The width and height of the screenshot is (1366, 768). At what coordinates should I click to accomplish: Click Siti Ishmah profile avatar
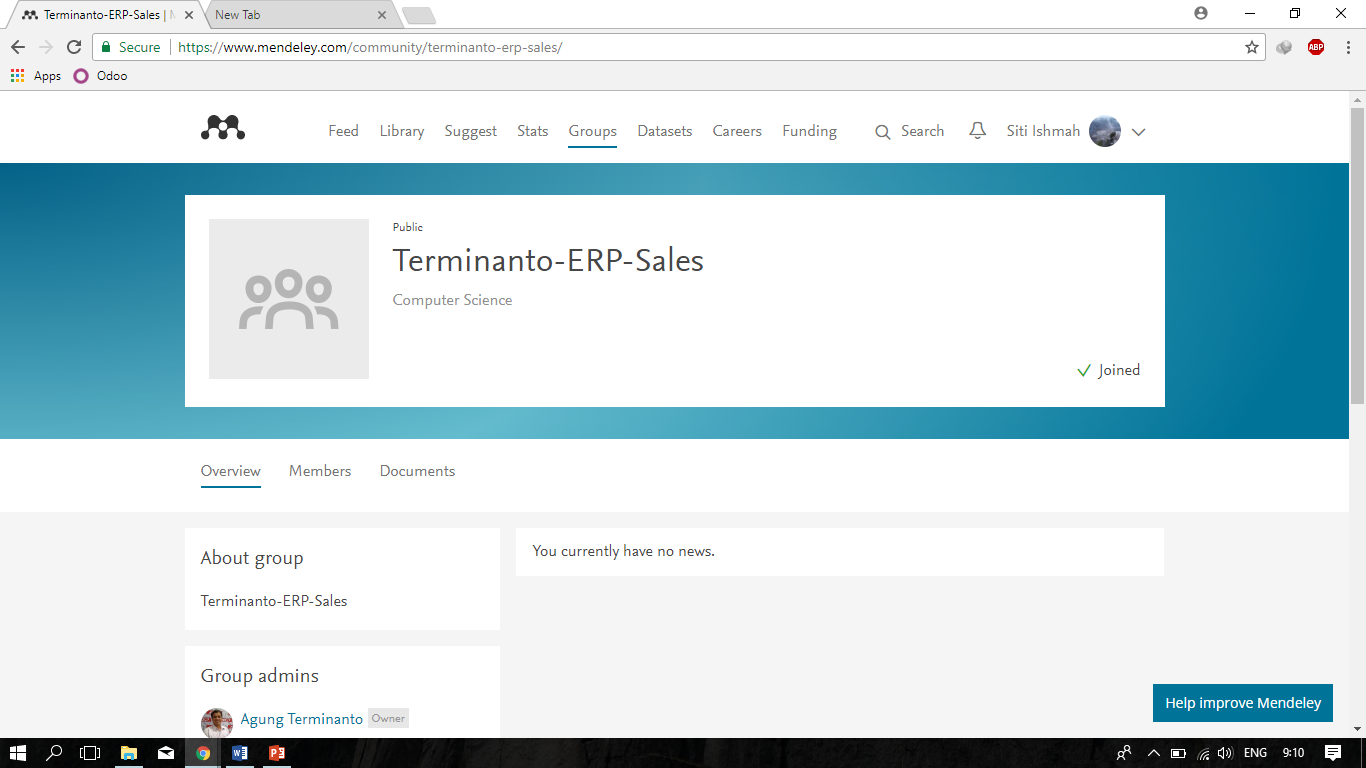(x=1105, y=131)
